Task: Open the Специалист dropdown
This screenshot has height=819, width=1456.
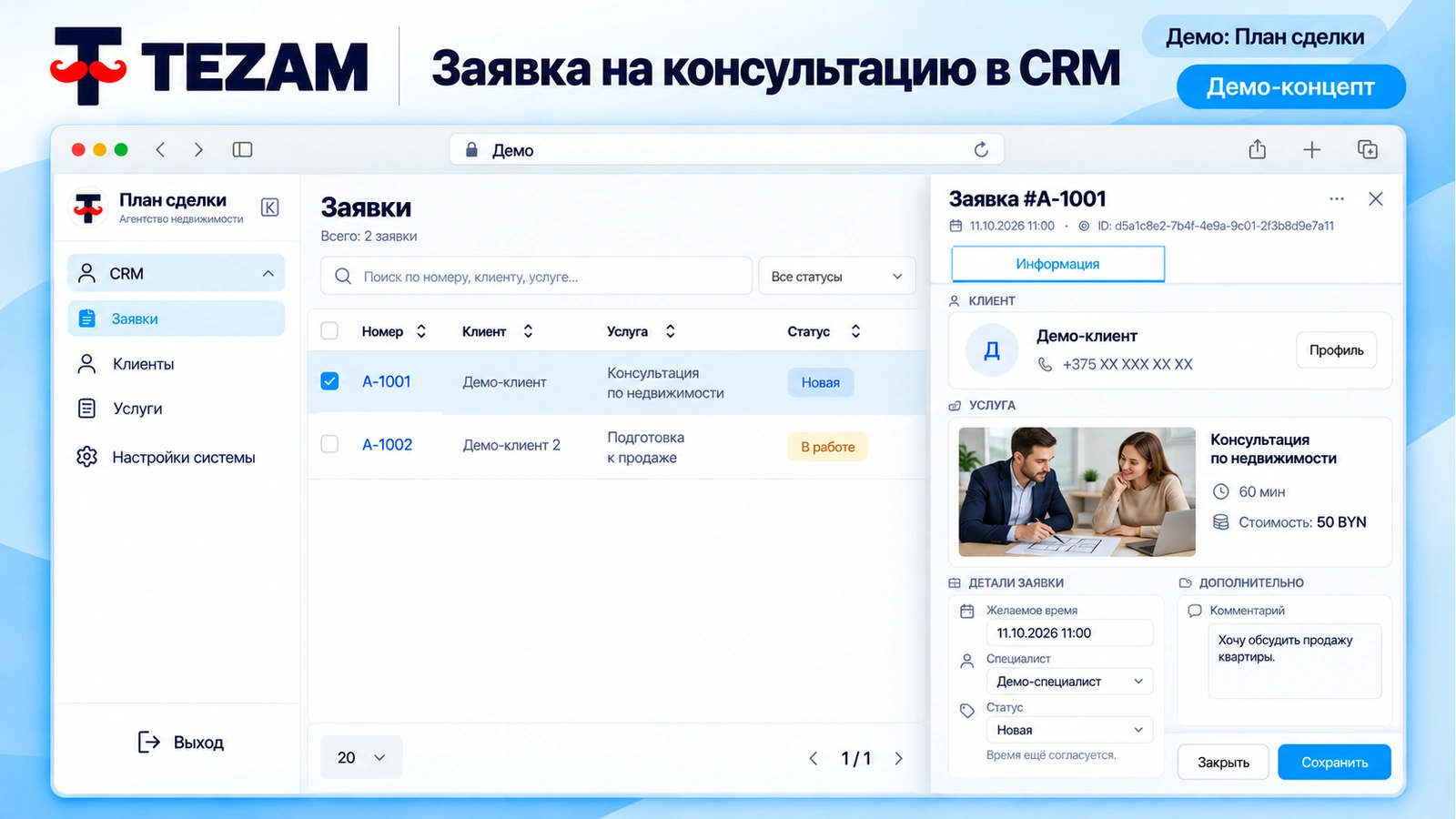Action: pyautogui.click(x=1069, y=682)
